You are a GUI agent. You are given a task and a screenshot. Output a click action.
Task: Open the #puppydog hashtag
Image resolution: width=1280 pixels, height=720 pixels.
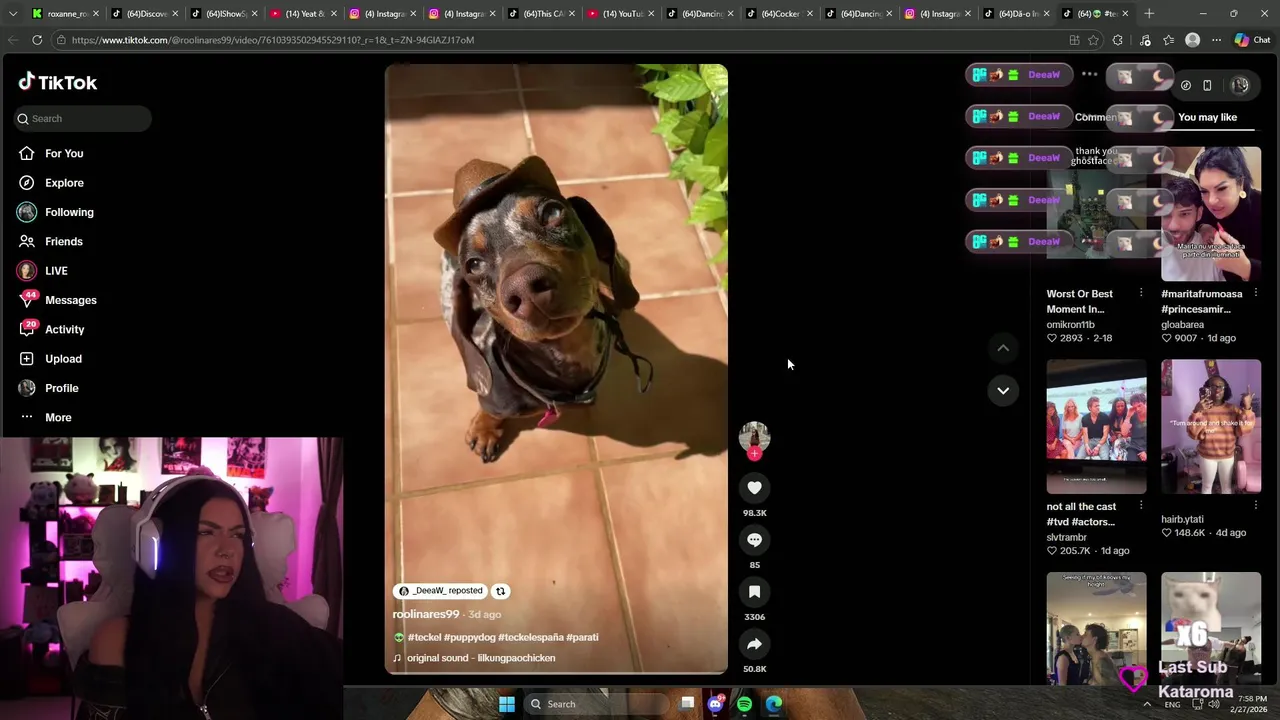(469, 637)
